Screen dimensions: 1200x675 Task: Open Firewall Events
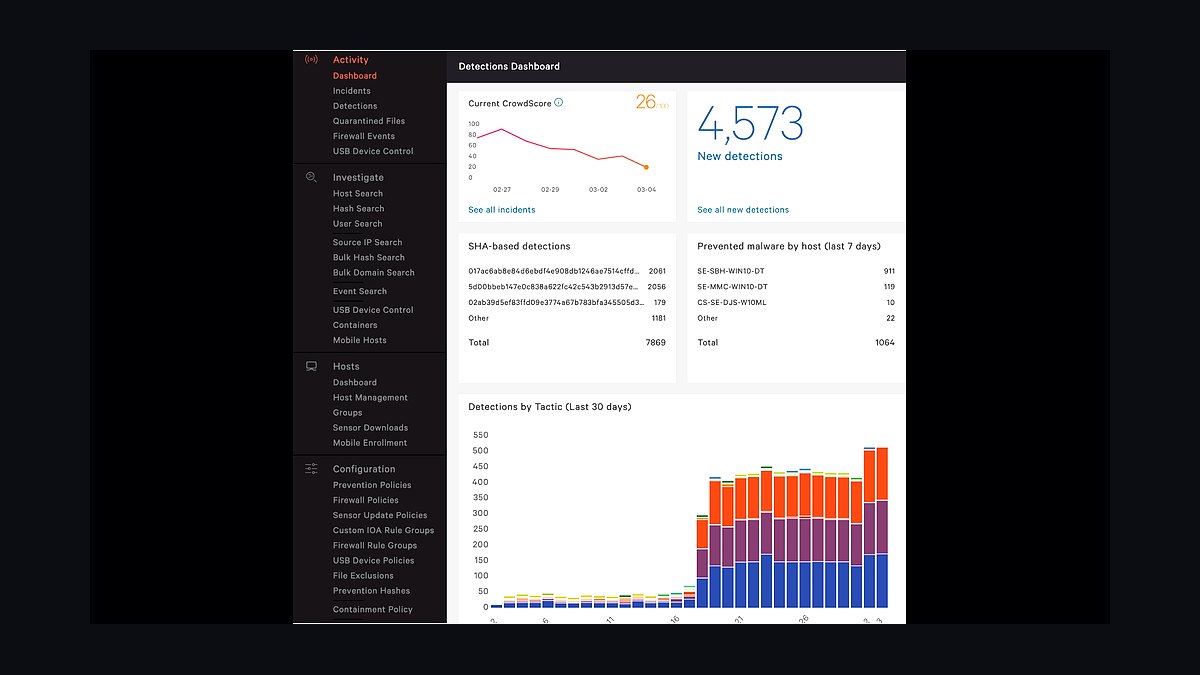(x=364, y=136)
